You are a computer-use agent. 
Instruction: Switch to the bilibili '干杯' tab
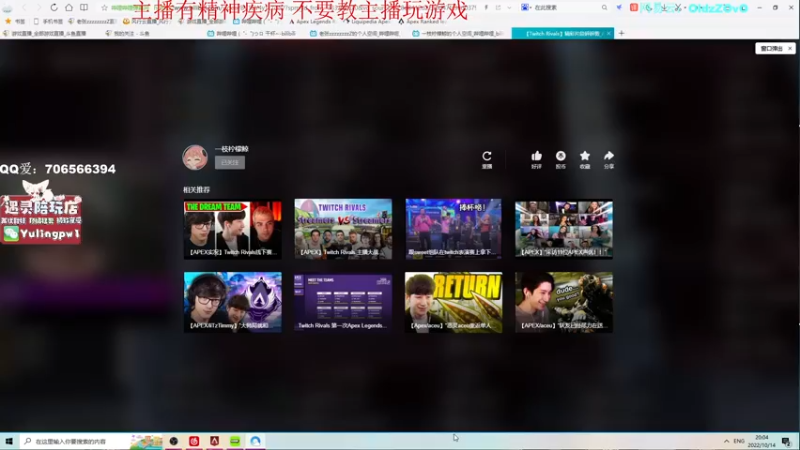(254, 33)
